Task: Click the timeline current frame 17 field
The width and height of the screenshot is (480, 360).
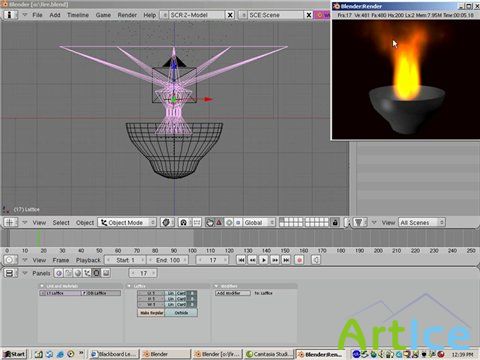Action: 212,260
